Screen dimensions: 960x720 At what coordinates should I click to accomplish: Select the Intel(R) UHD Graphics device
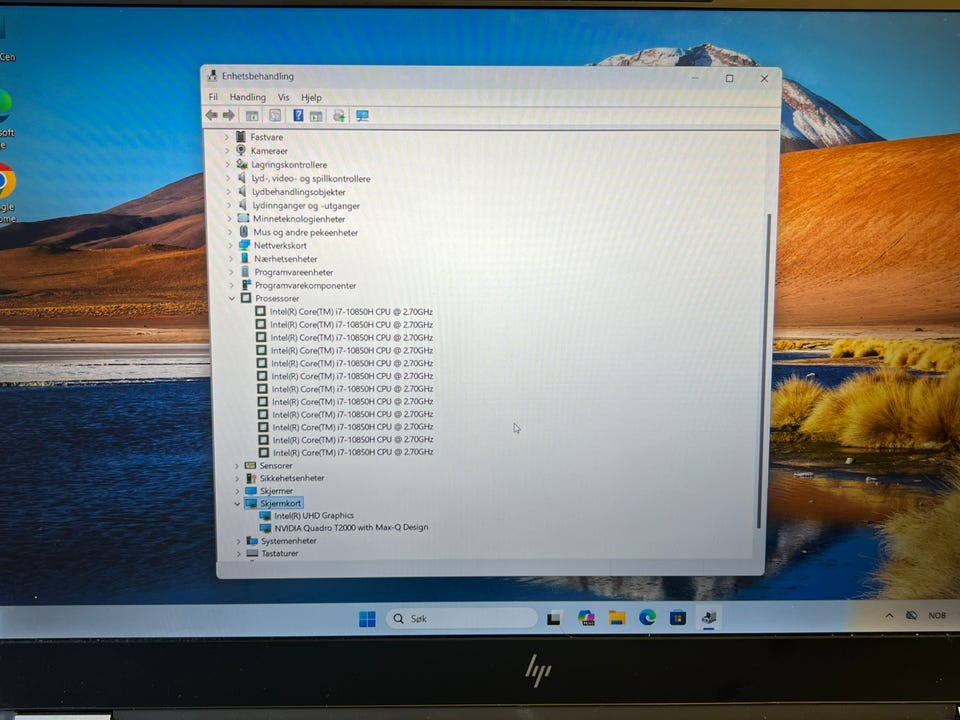tap(314, 516)
